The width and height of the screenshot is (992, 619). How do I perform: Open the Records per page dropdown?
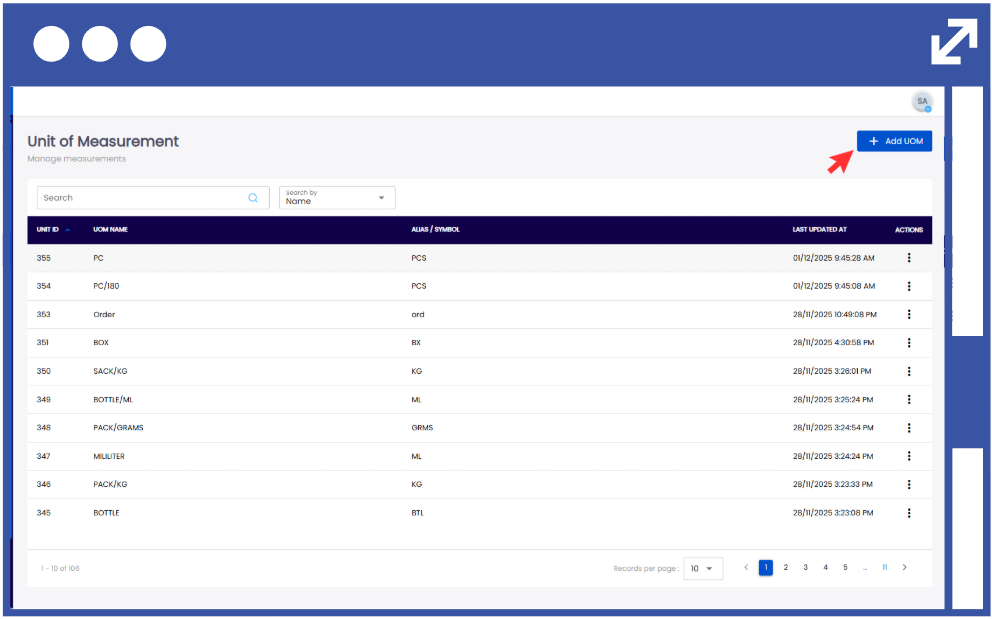tap(703, 568)
